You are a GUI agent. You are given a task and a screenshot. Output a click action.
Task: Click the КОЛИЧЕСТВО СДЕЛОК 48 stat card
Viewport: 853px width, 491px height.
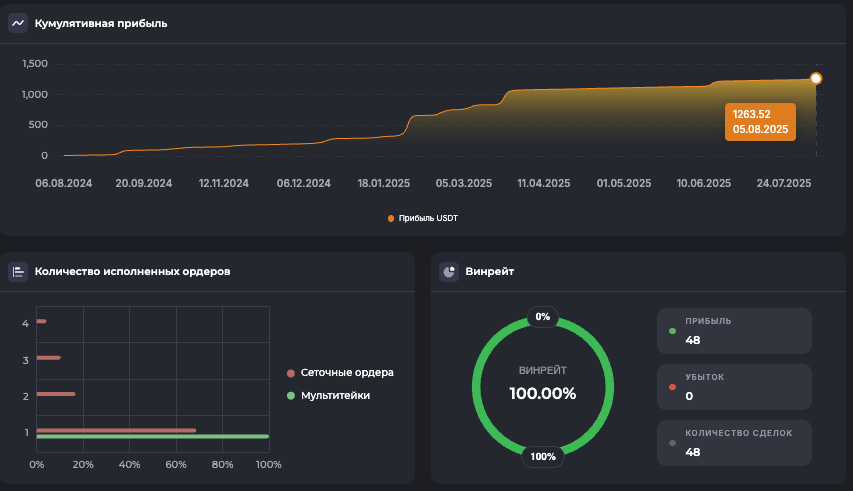pyautogui.click(x=734, y=443)
